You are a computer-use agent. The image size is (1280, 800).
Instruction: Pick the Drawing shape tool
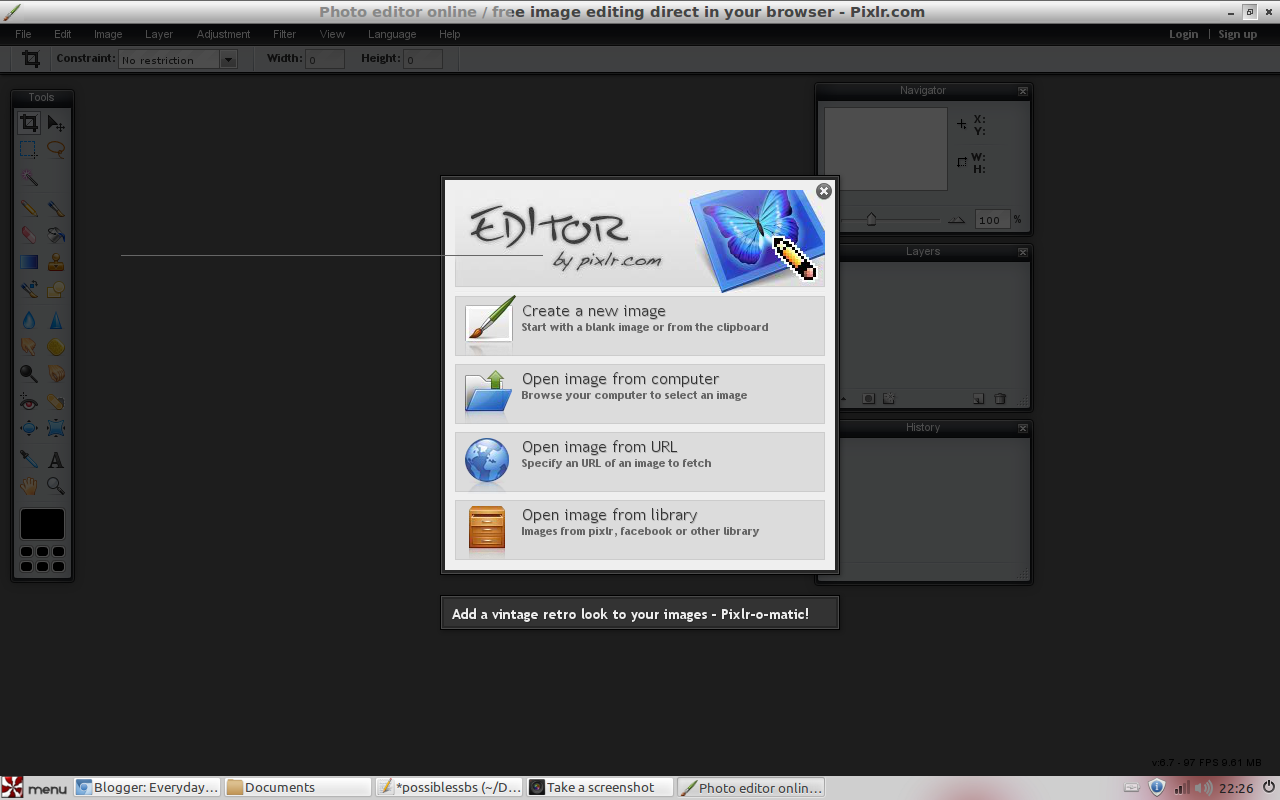pyautogui.click(x=56, y=290)
